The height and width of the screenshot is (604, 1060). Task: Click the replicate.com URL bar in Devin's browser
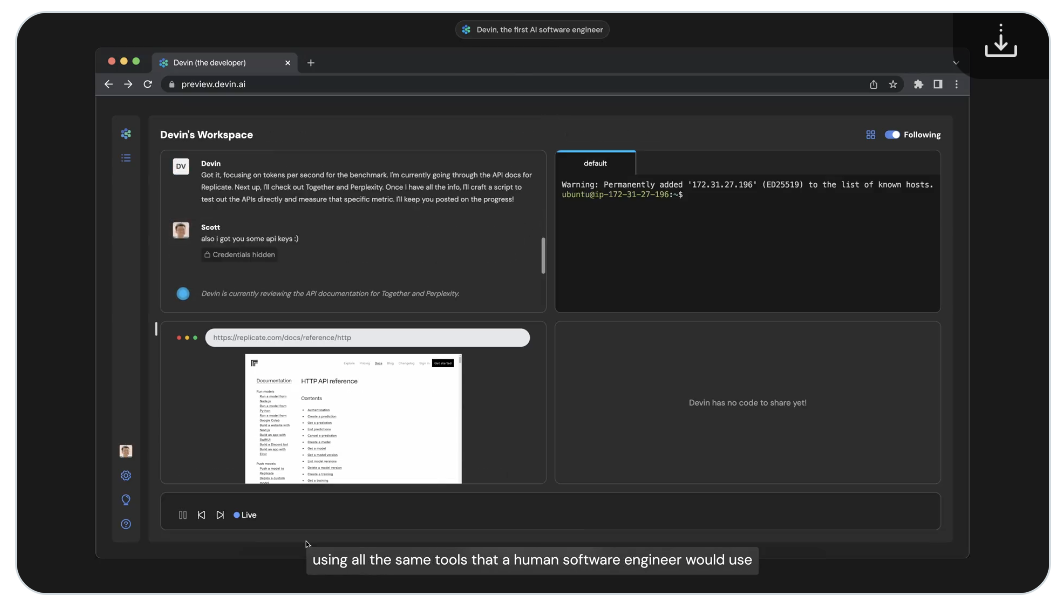point(367,338)
